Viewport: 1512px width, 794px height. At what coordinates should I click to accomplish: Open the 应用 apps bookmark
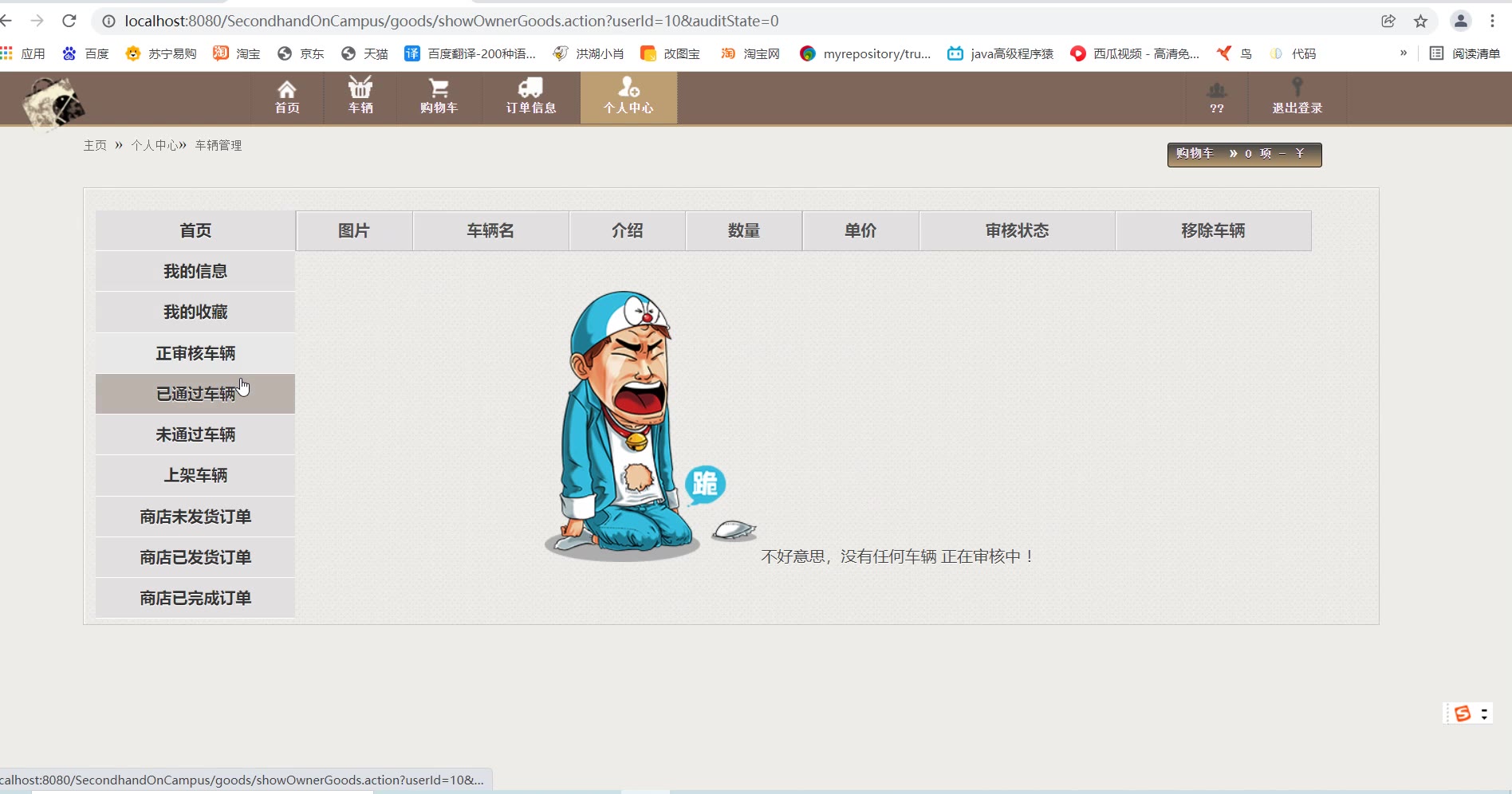point(23,53)
